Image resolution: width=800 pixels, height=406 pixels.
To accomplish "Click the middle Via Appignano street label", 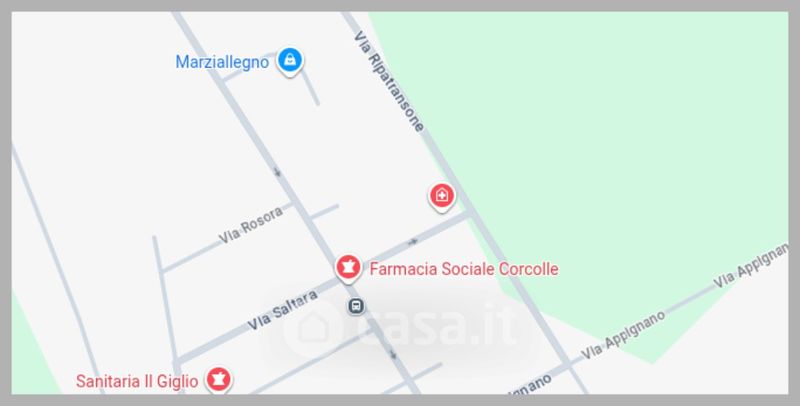I will pyautogui.click(x=623, y=334).
